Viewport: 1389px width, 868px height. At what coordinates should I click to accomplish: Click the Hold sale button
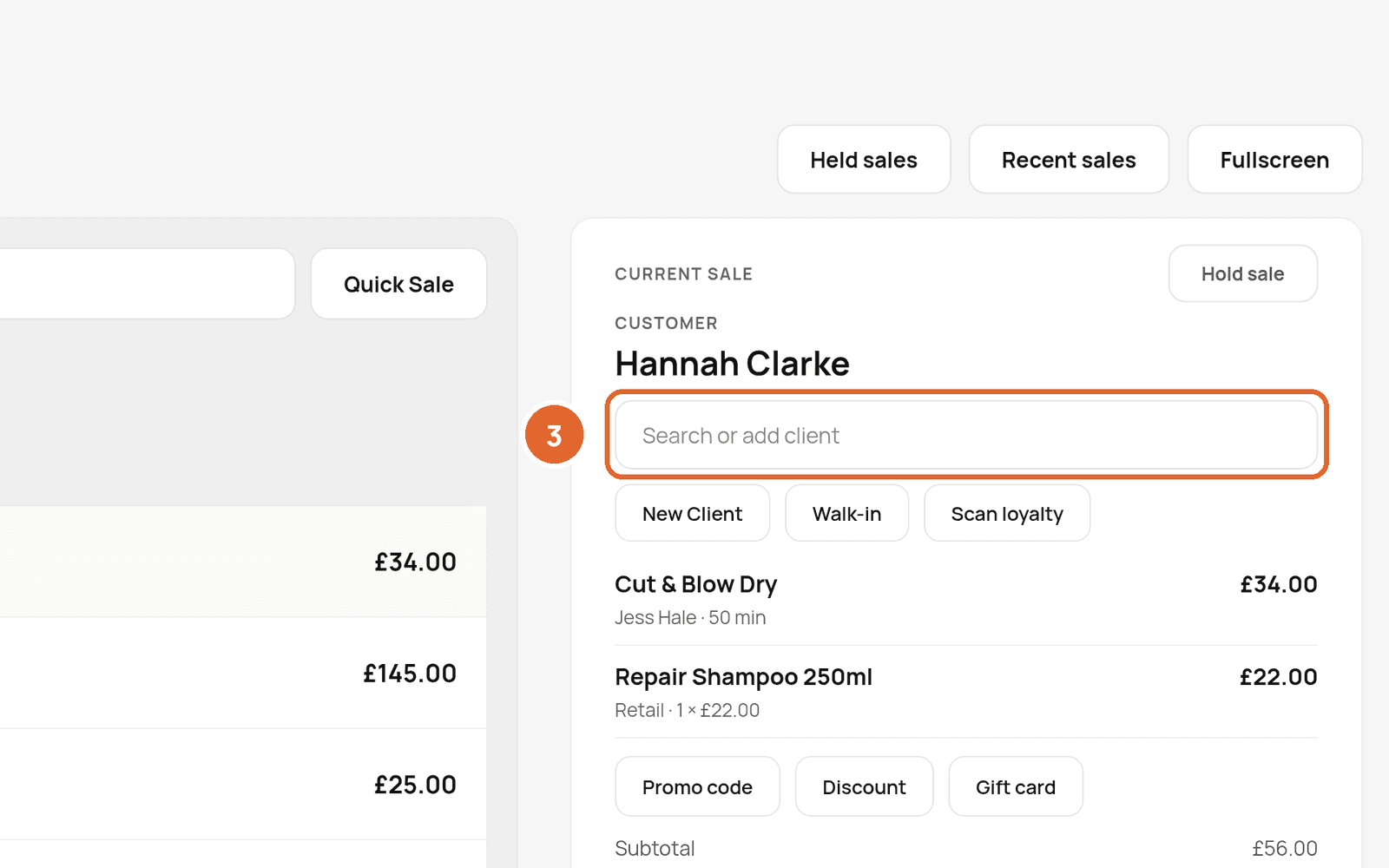click(x=1242, y=273)
